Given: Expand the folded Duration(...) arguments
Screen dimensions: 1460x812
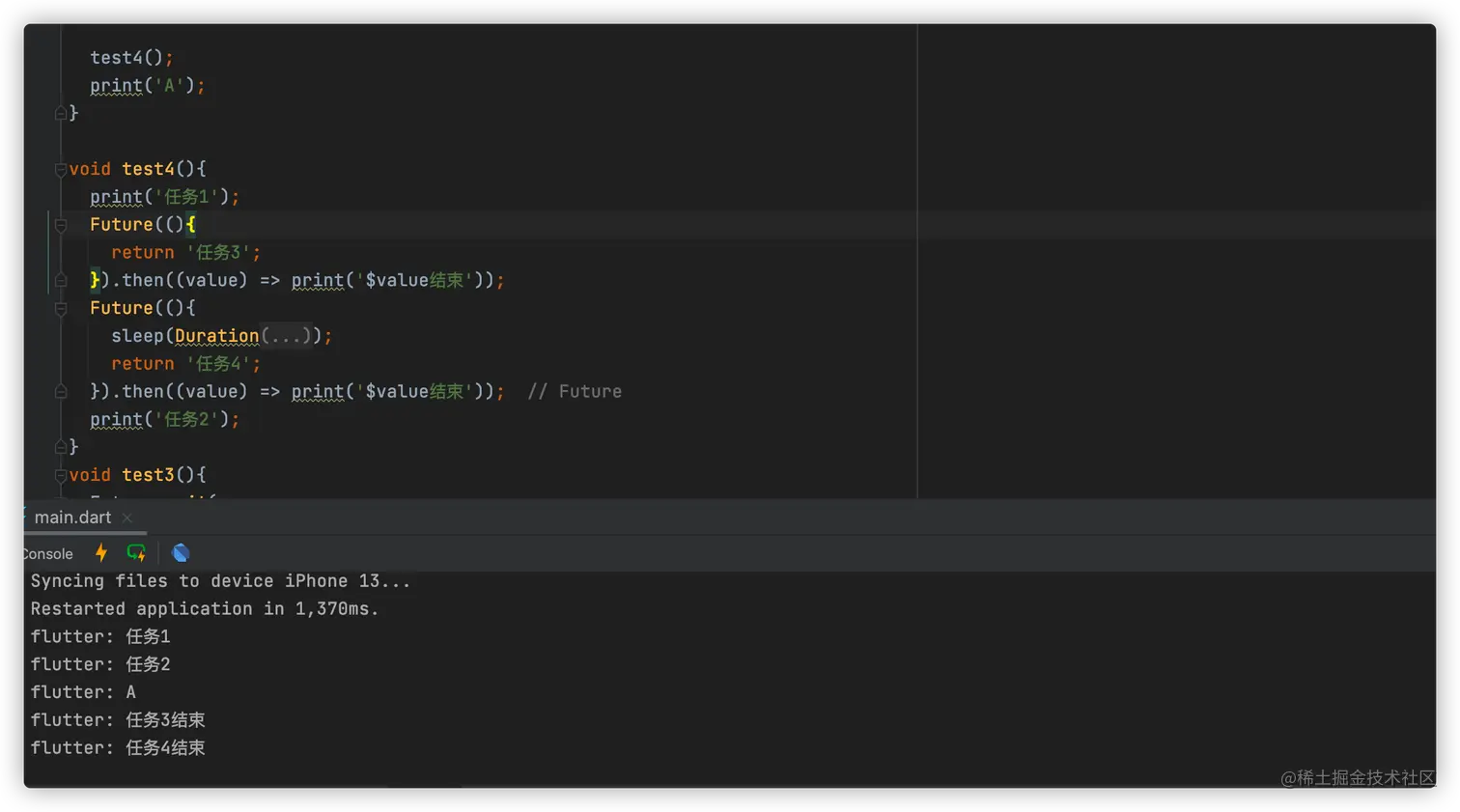Looking at the screenshot, I should 286,336.
